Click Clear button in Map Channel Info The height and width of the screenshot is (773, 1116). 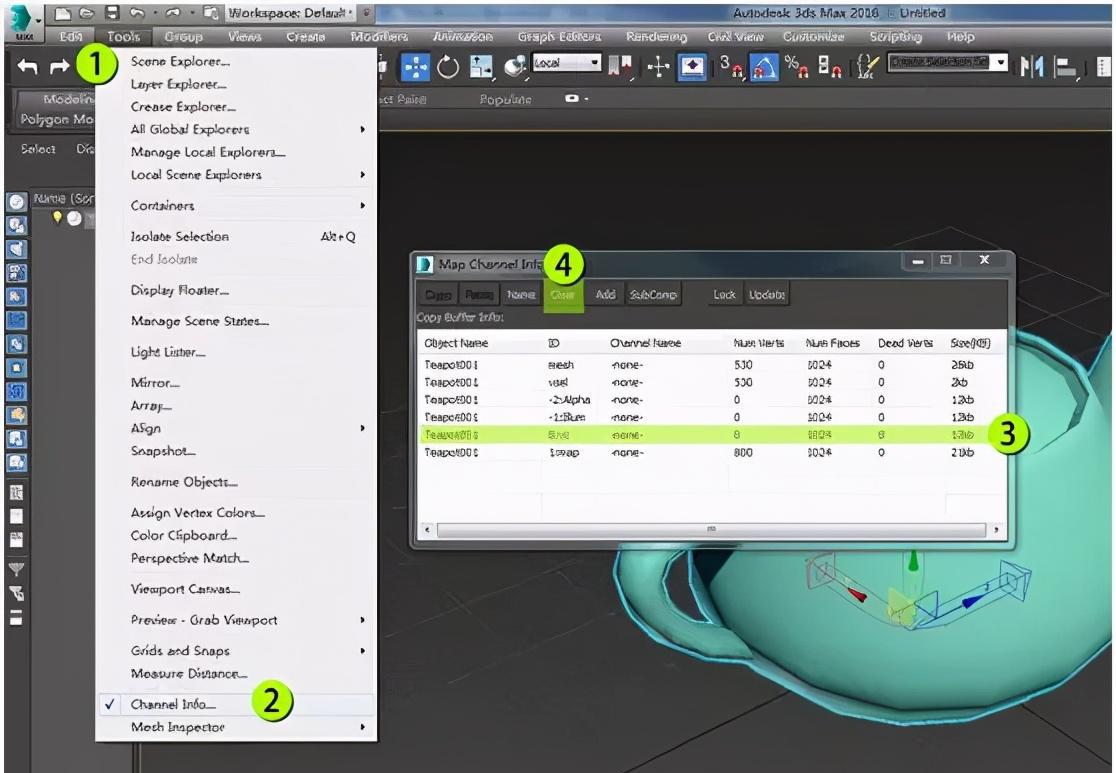pos(563,295)
